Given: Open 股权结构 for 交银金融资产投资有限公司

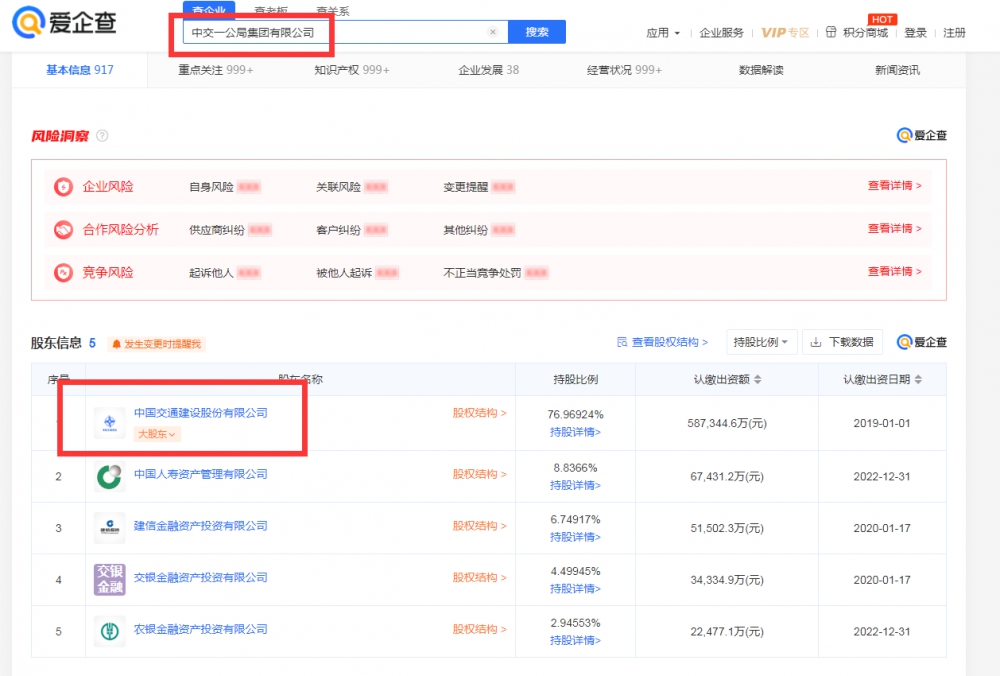Looking at the screenshot, I should coord(480,578).
